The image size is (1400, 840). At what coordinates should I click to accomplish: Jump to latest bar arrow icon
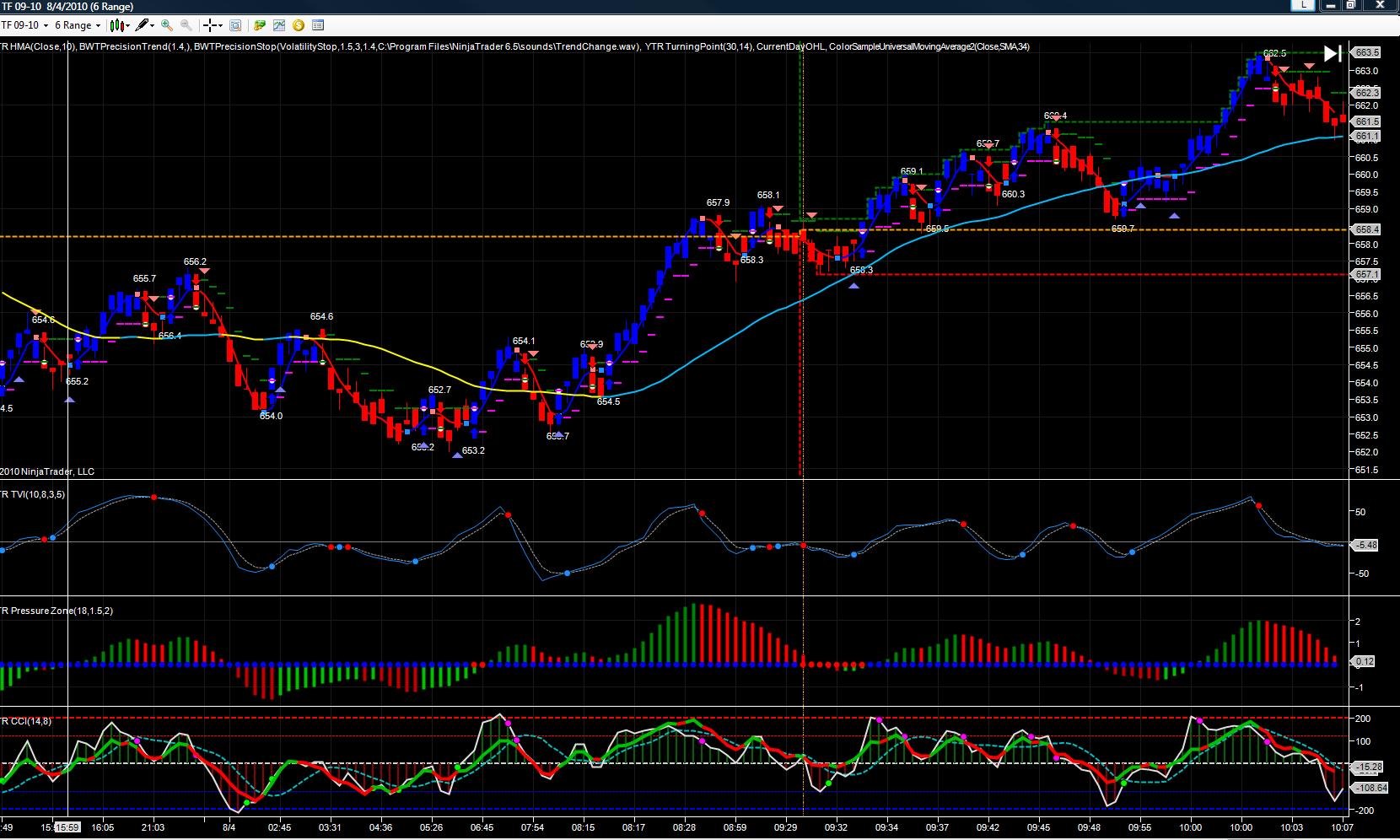(x=1333, y=54)
